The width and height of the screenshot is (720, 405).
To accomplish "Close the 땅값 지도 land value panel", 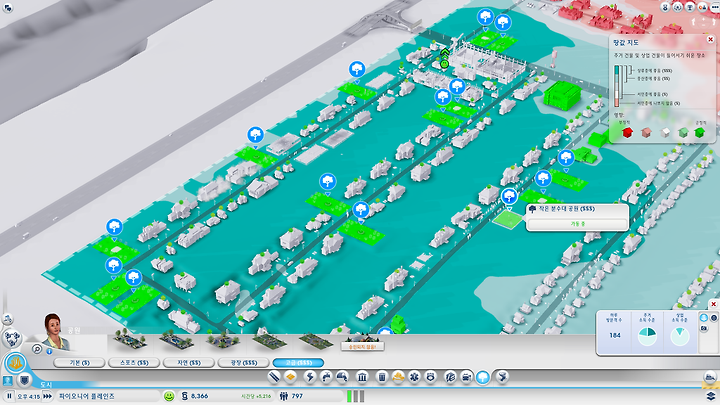I will [x=710, y=39].
